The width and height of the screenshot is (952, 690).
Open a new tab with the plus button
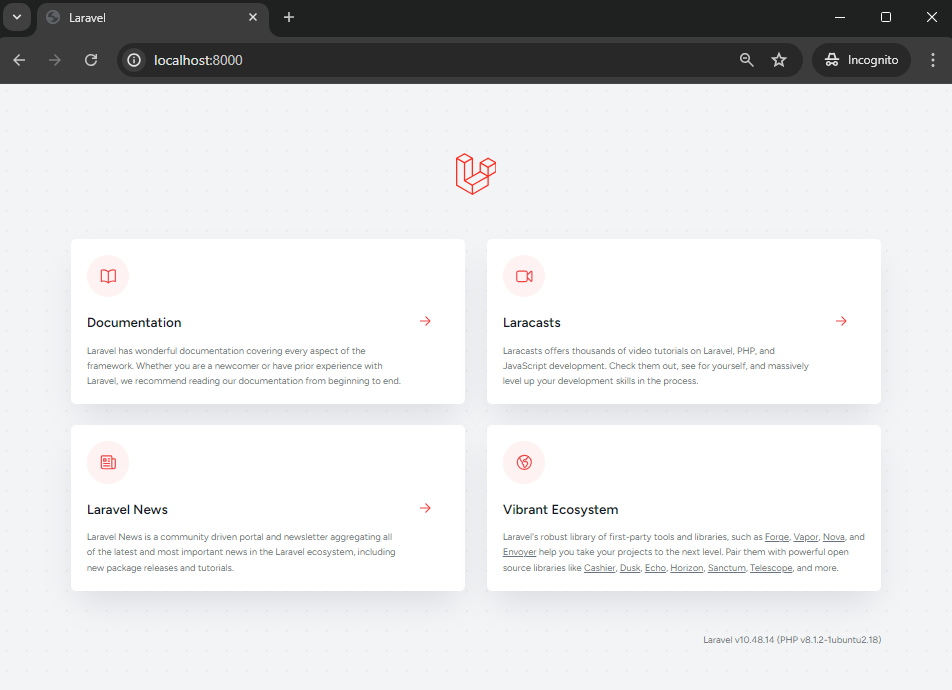tap(289, 18)
